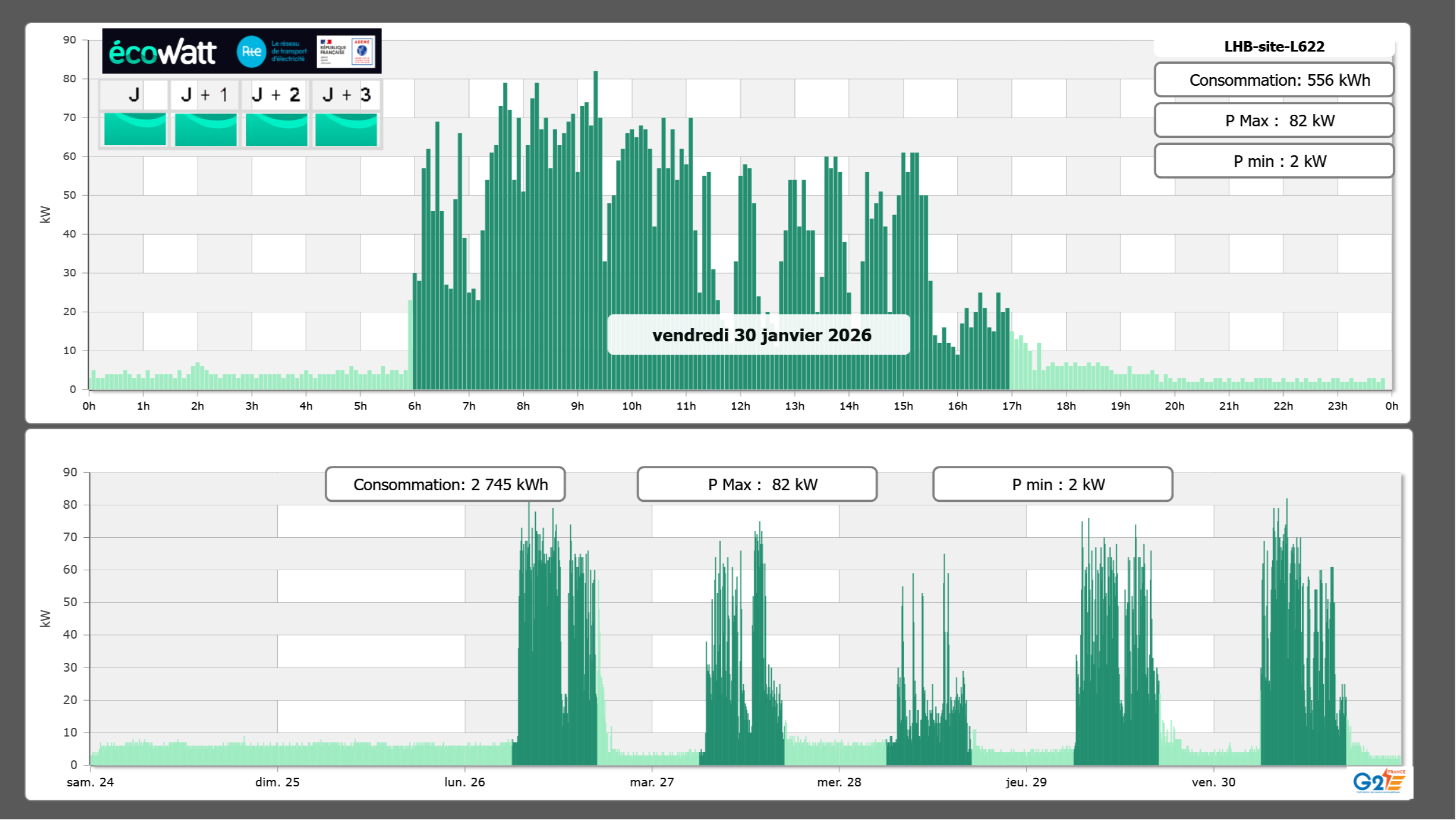The height and width of the screenshot is (820, 1456).
Task: Select the green J+2 forecast tile
Action: click(x=276, y=129)
